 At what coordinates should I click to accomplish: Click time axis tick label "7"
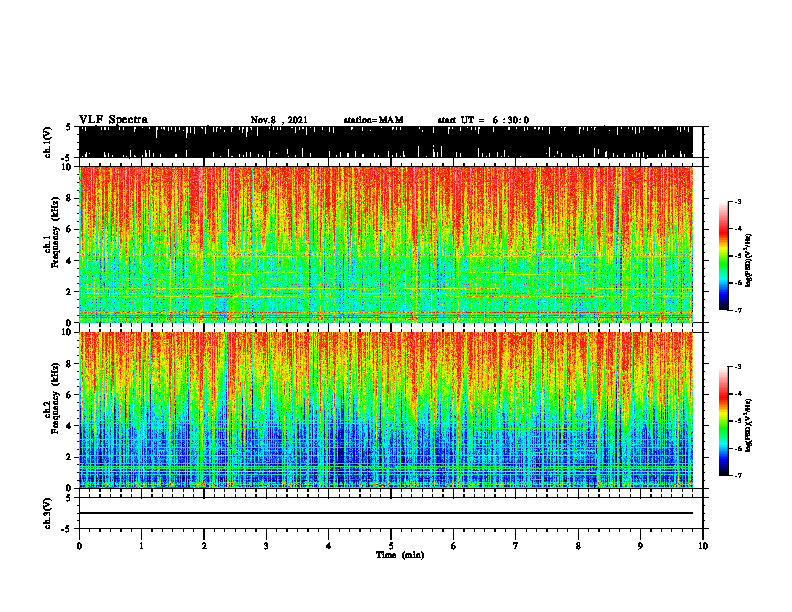(516, 546)
